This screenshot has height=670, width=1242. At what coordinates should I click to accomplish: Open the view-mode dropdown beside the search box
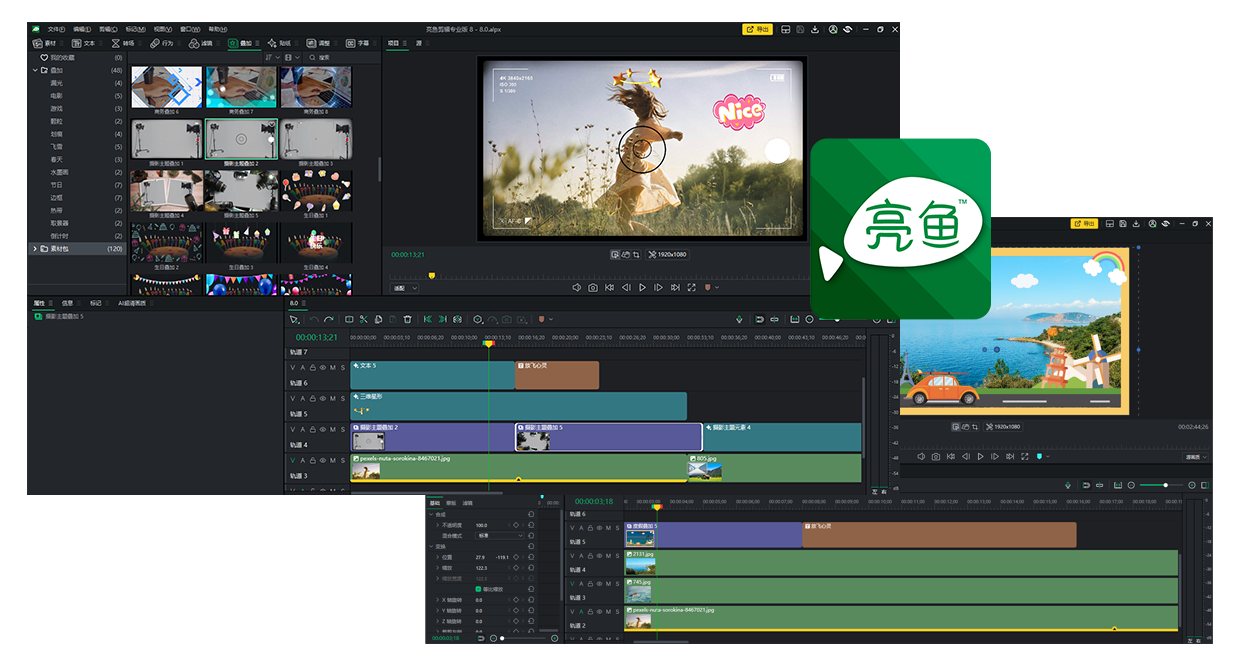click(291, 58)
